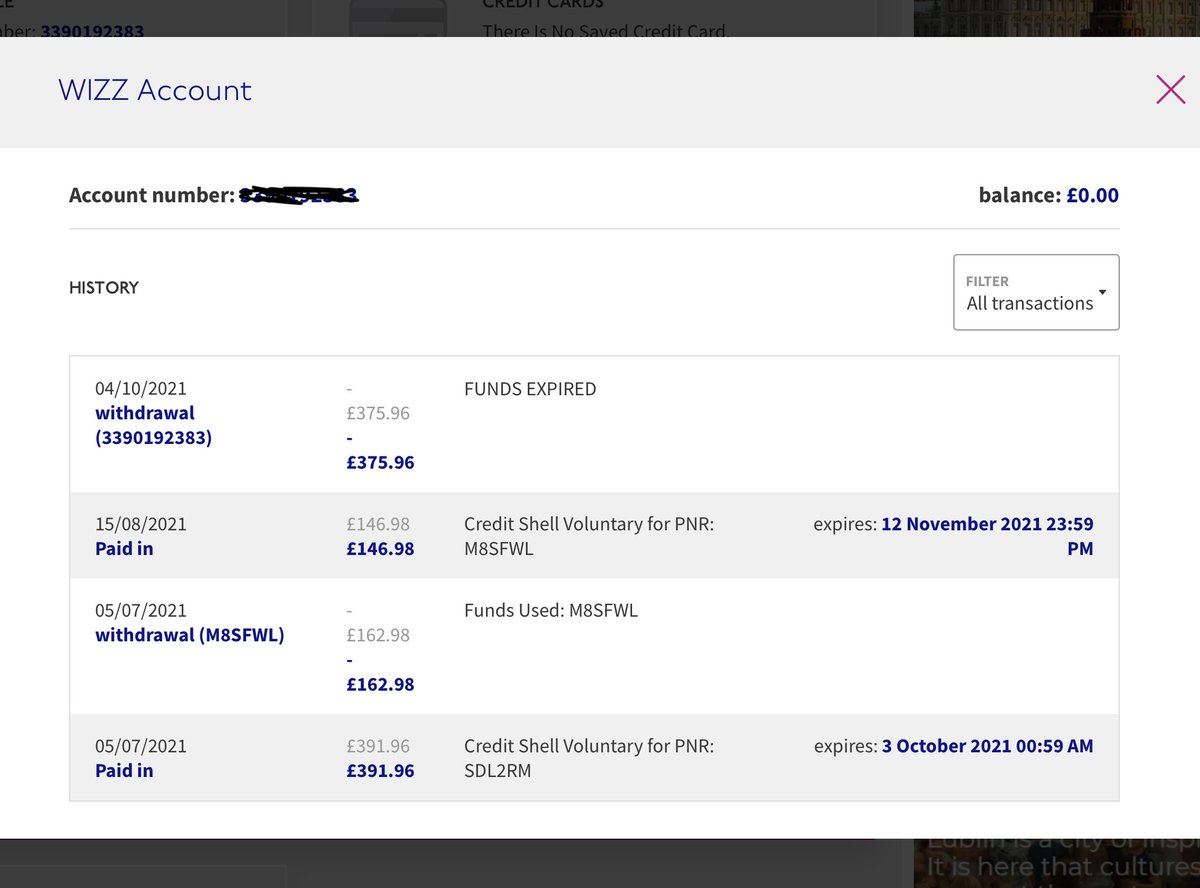The image size is (1200, 888).
Task: Click withdrawal (3390192383) entry
Action: click(x=153, y=425)
